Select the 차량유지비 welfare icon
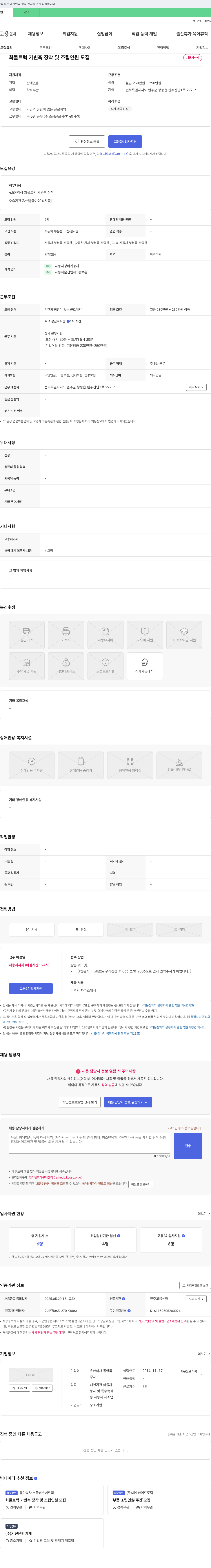The height and width of the screenshot is (1568, 211). click(105, 635)
